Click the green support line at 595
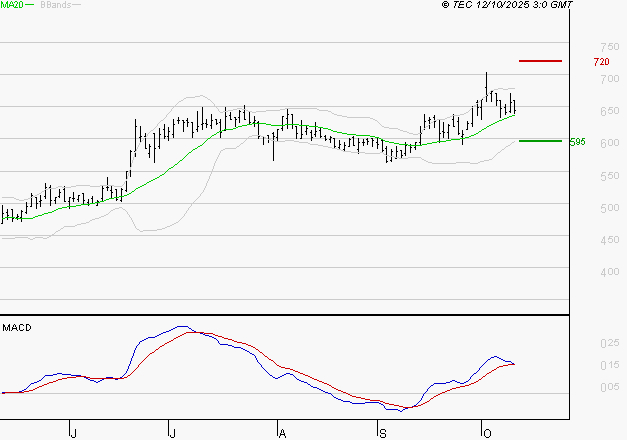The image size is (627, 440). 540,141
